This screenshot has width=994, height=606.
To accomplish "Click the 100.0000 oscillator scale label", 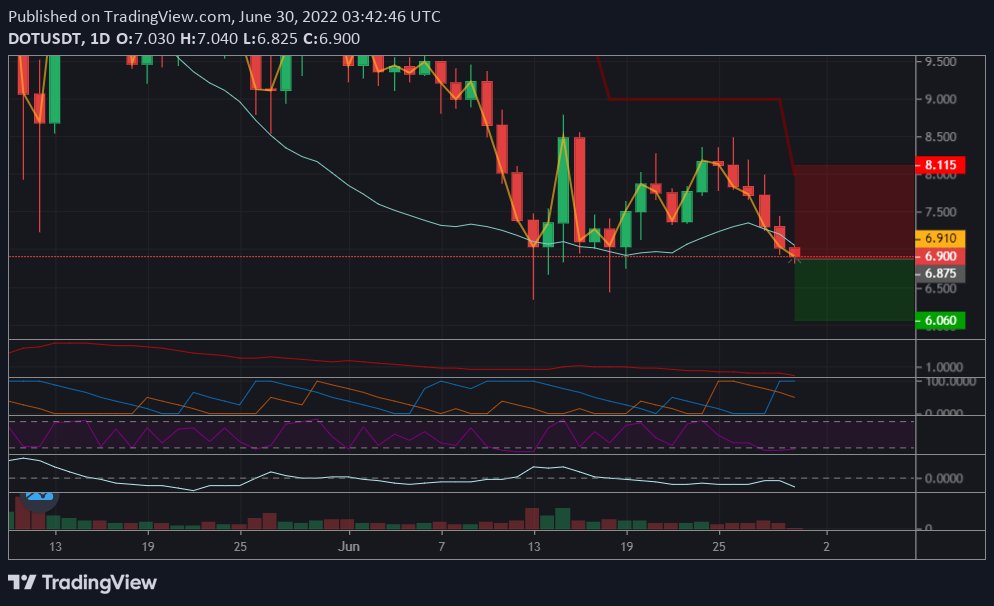I will (950, 382).
